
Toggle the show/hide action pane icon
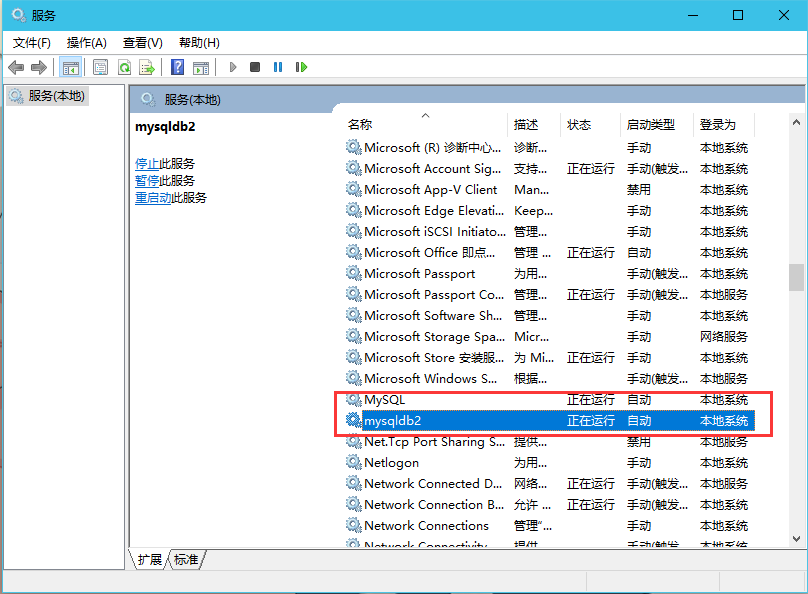201,67
